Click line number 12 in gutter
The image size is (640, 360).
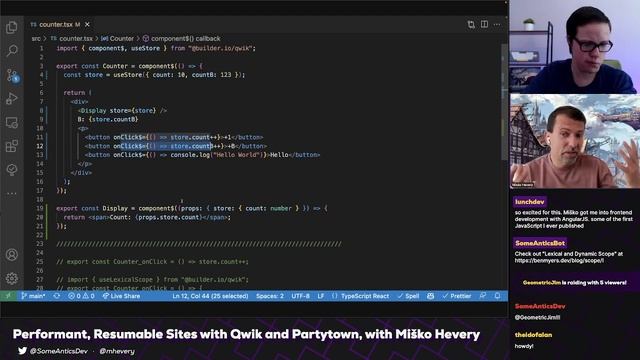[40, 146]
